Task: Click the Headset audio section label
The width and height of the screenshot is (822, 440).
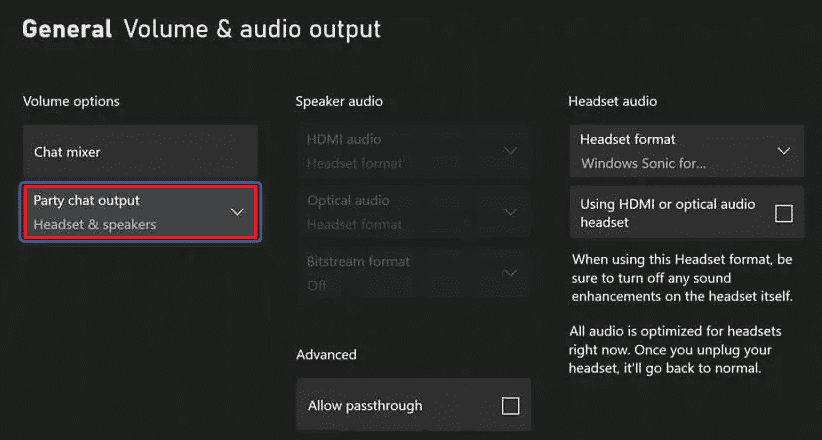Action: (612, 101)
